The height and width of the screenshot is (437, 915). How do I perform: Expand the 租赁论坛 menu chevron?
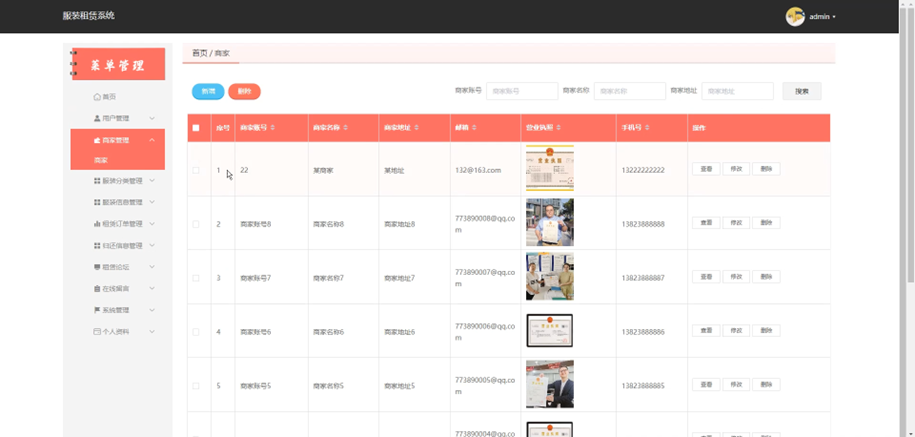click(152, 267)
